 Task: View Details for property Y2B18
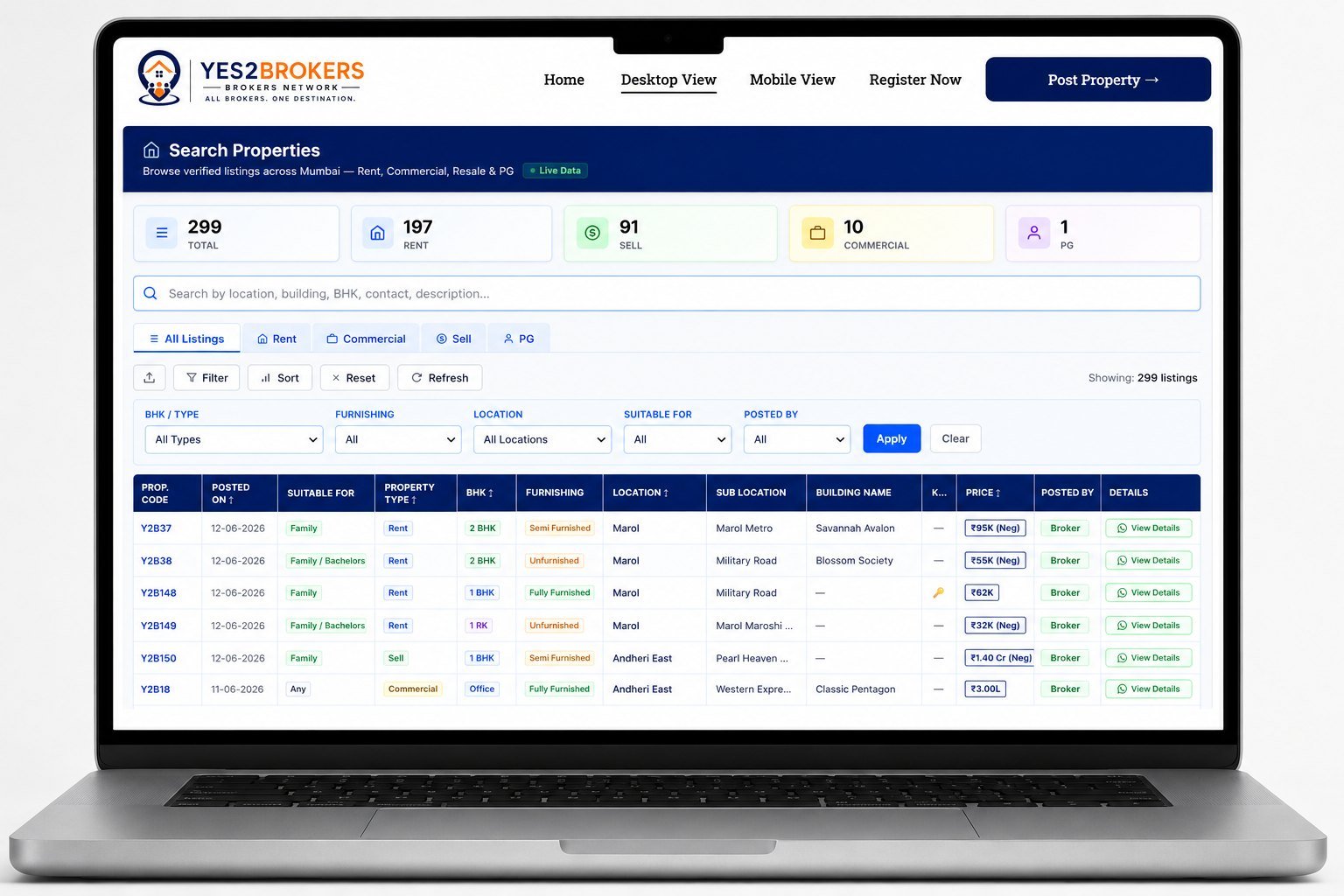[1149, 689]
